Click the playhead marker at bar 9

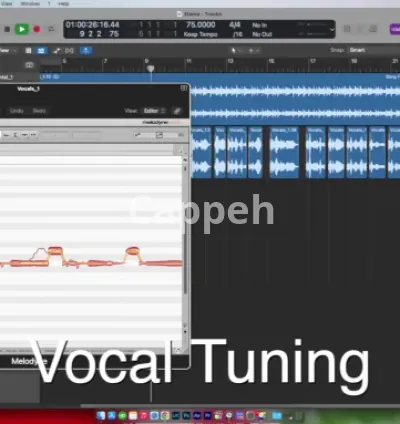[x=151, y=68]
